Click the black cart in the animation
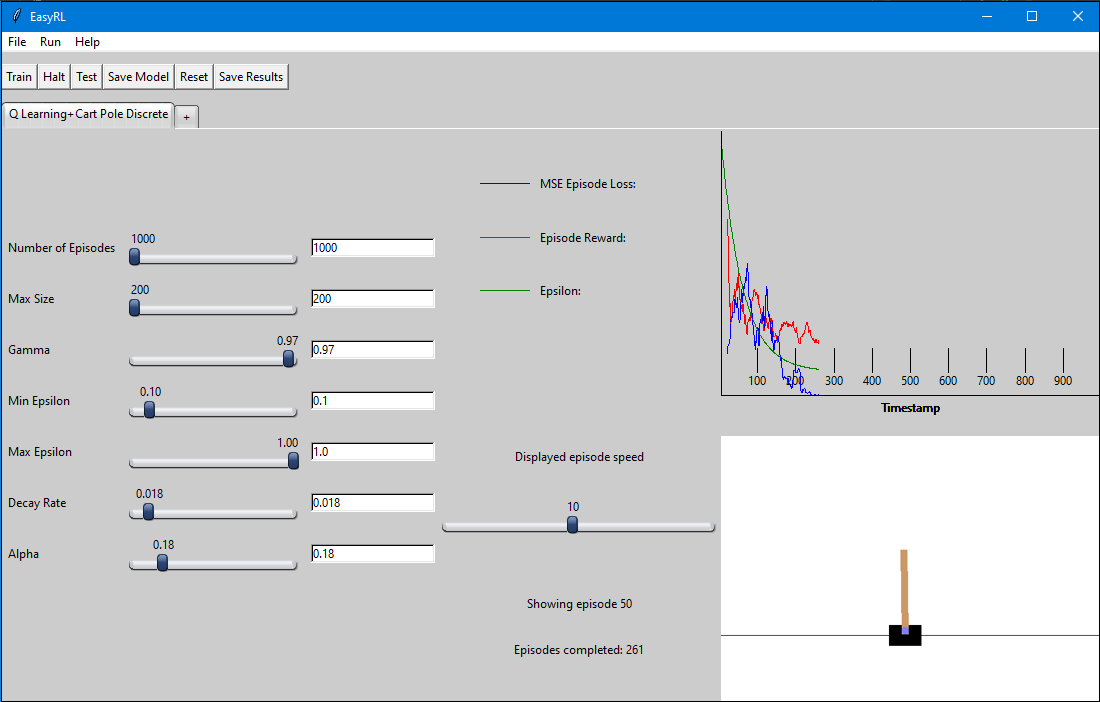The width and height of the screenshot is (1100, 702). 905,635
